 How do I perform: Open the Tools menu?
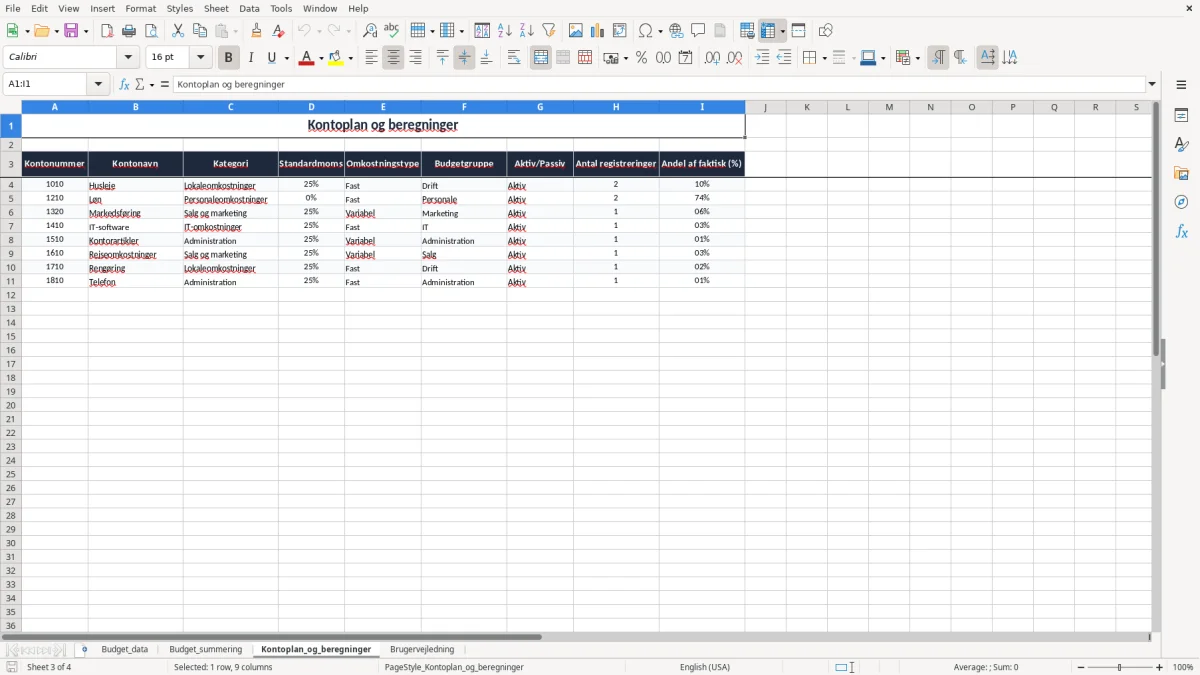click(x=281, y=8)
